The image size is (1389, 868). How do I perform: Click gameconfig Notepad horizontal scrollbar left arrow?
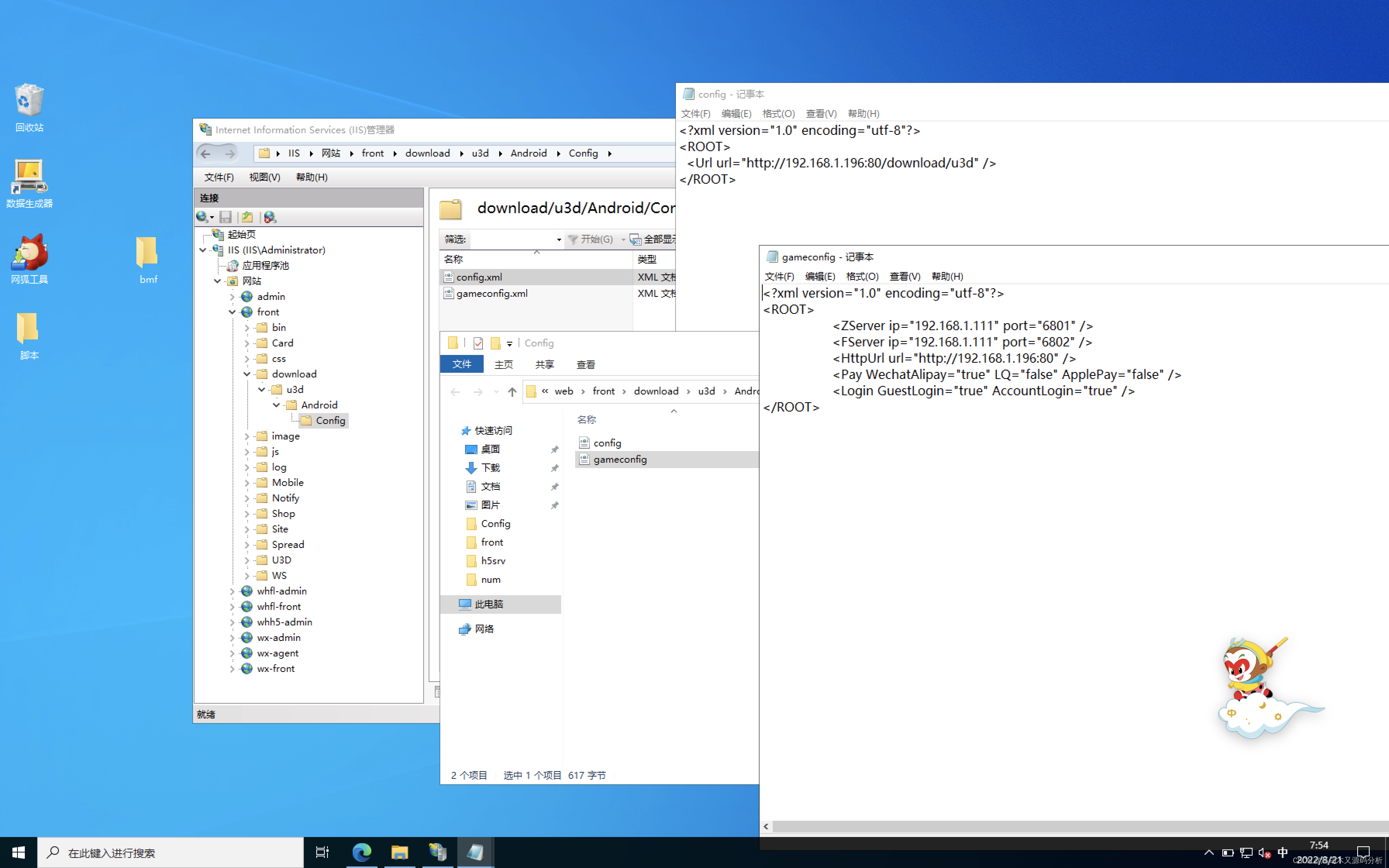pos(766,826)
